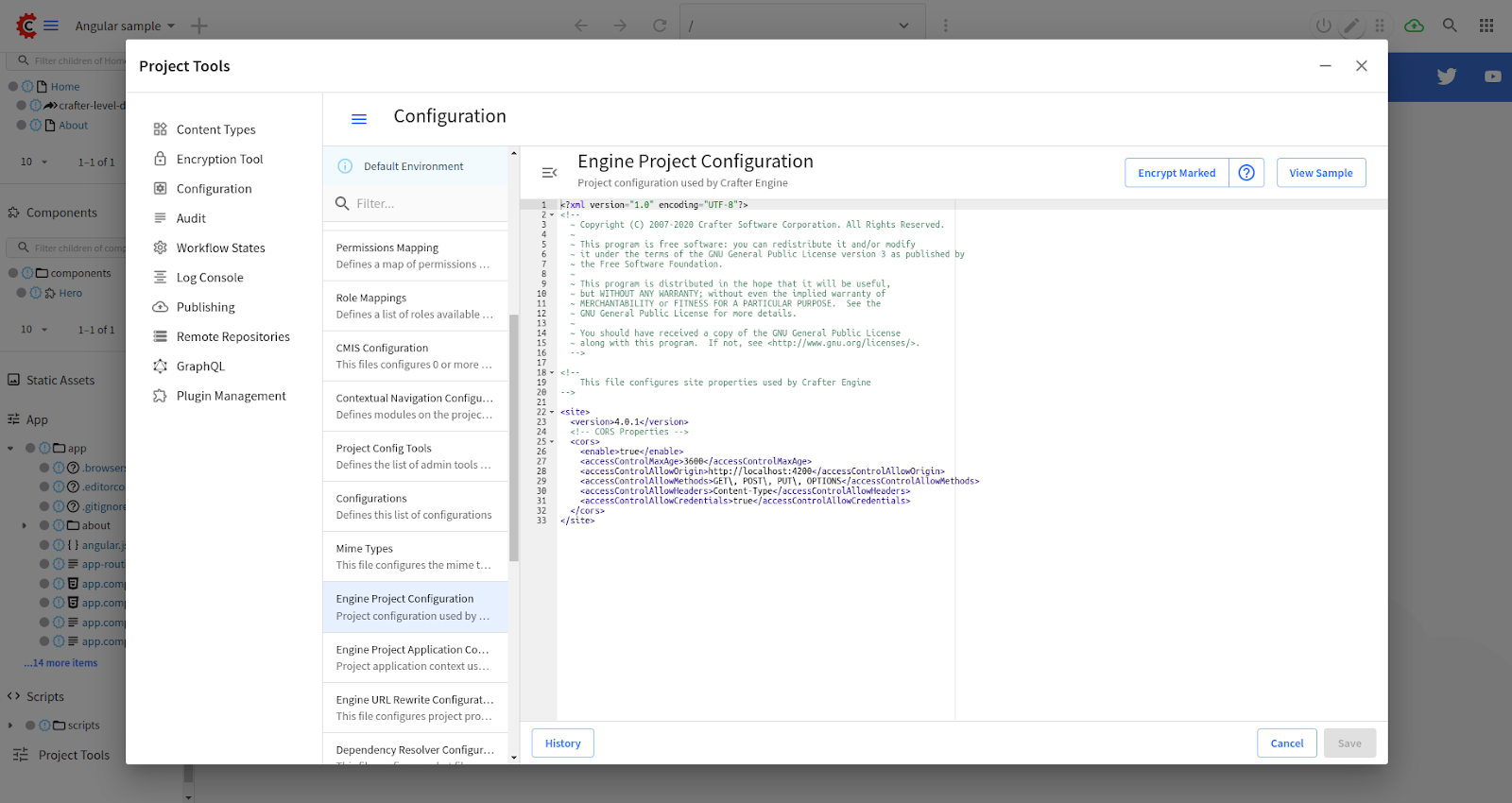Toggle the Project Tools hamburger menu
This screenshot has height=803, width=1512.
(359, 119)
